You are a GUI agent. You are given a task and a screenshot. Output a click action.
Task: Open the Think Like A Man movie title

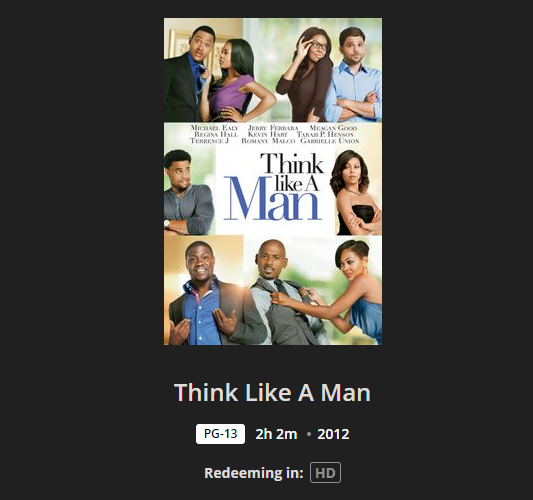[272, 393]
